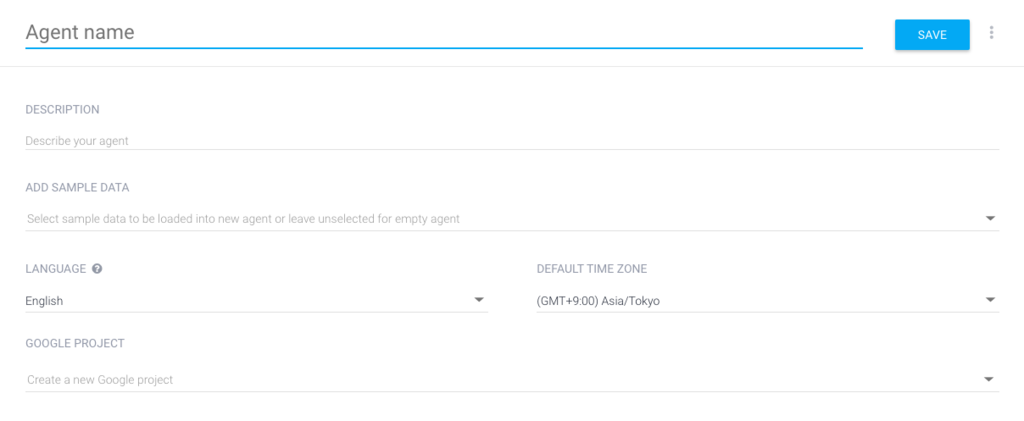1024x421 pixels.
Task: Focus the Agent name text field
Action: click(440, 32)
